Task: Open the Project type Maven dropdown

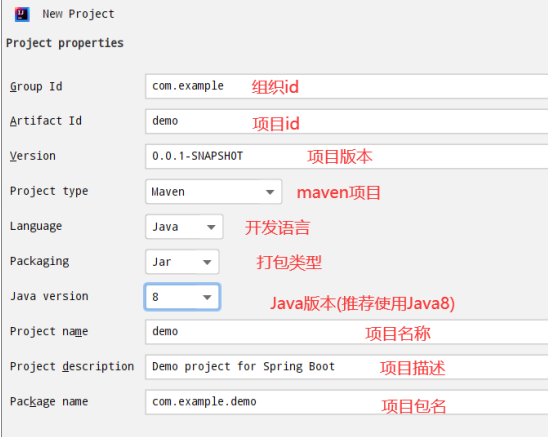Action: point(213,192)
